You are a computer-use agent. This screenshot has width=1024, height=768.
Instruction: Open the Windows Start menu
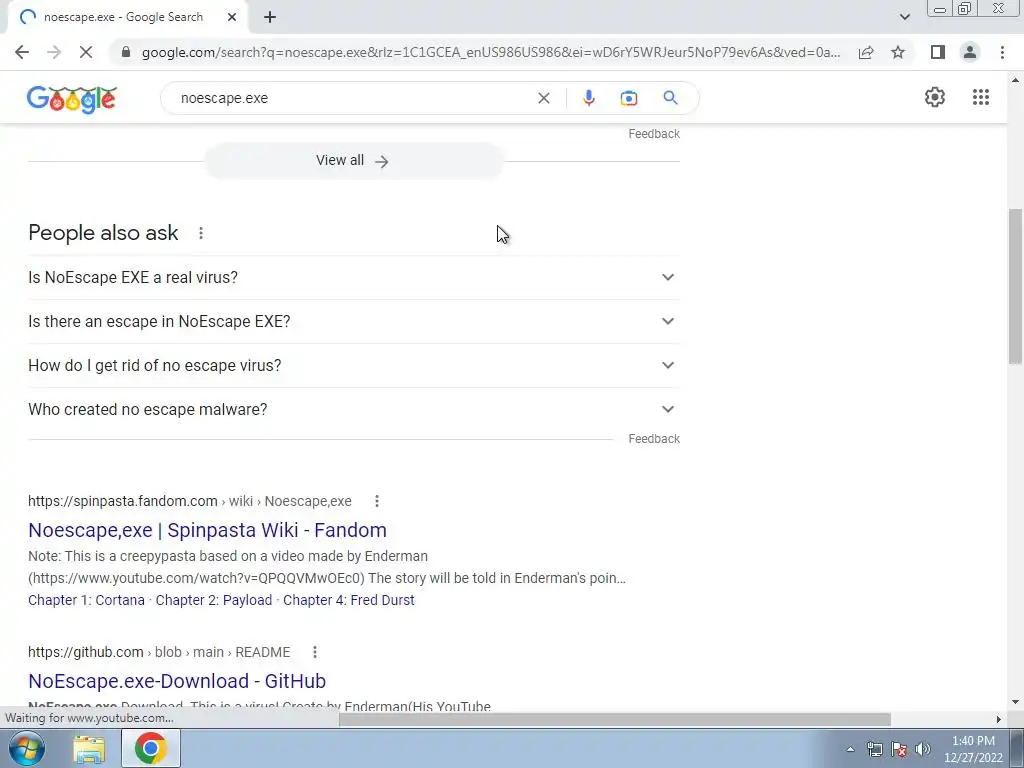pyautogui.click(x=26, y=748)
